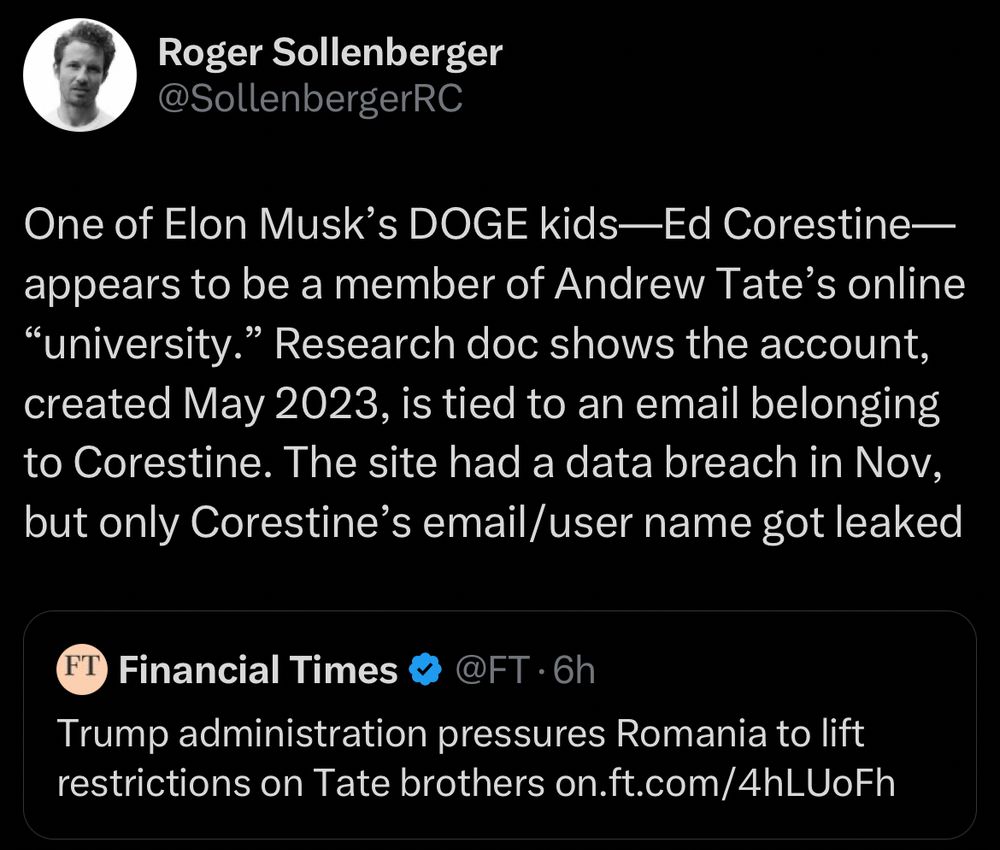Select the @FT handle
The image size is (1000, 850).
coord(490,670)
